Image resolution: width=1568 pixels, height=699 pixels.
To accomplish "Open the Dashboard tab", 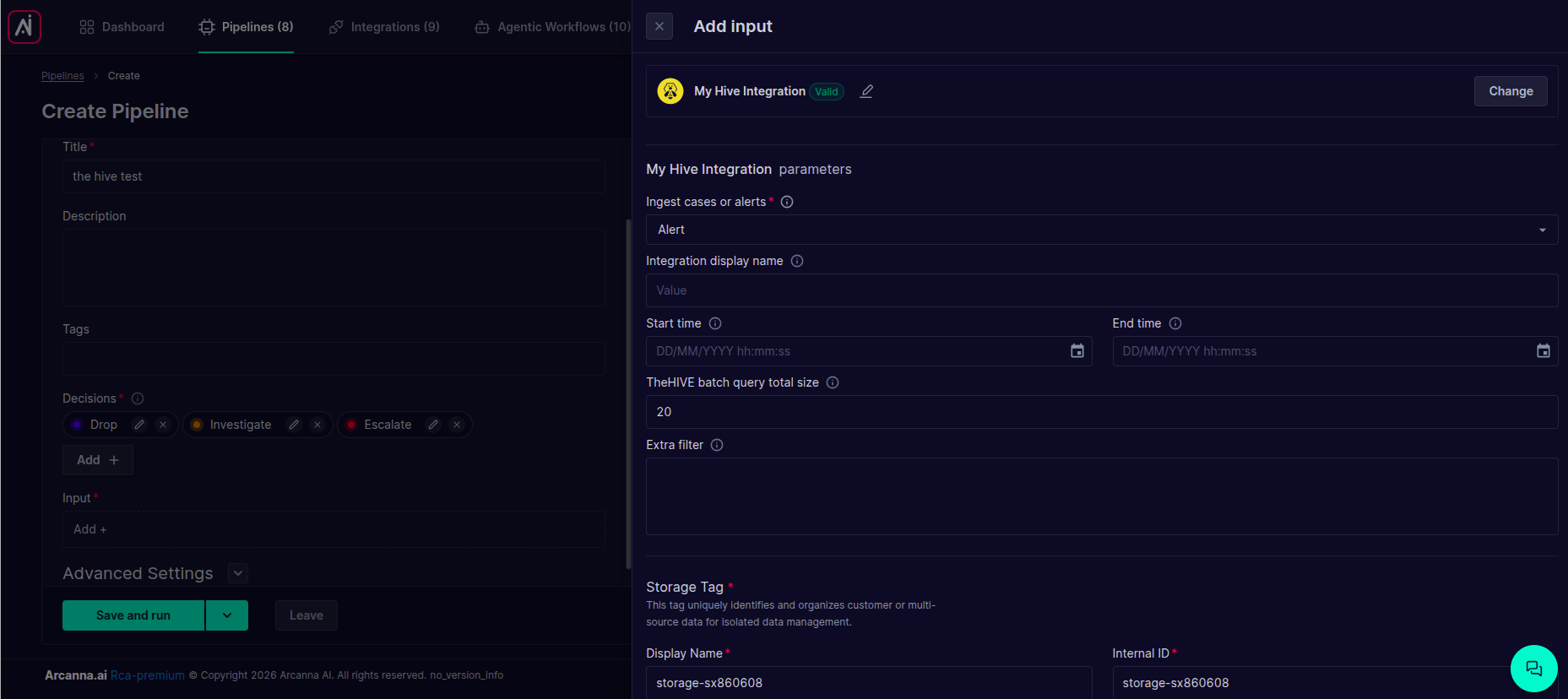I will pos(122,27).
